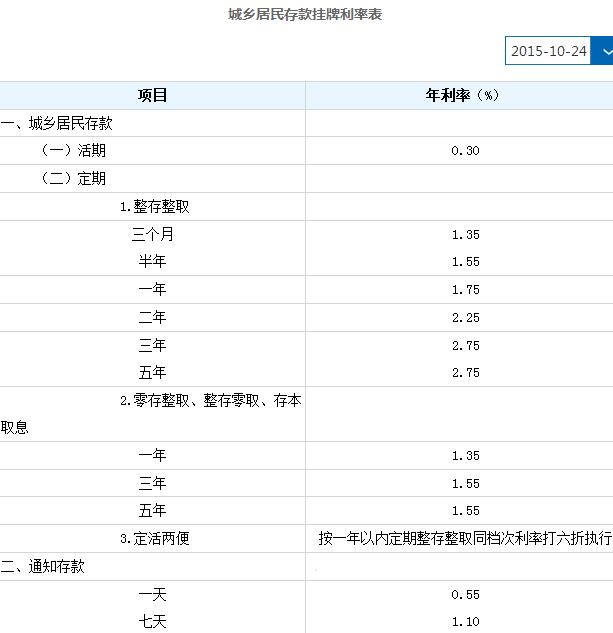
Task: Click the 2.75 rate beside 整存整取 五年
Action: coord(466,373)
